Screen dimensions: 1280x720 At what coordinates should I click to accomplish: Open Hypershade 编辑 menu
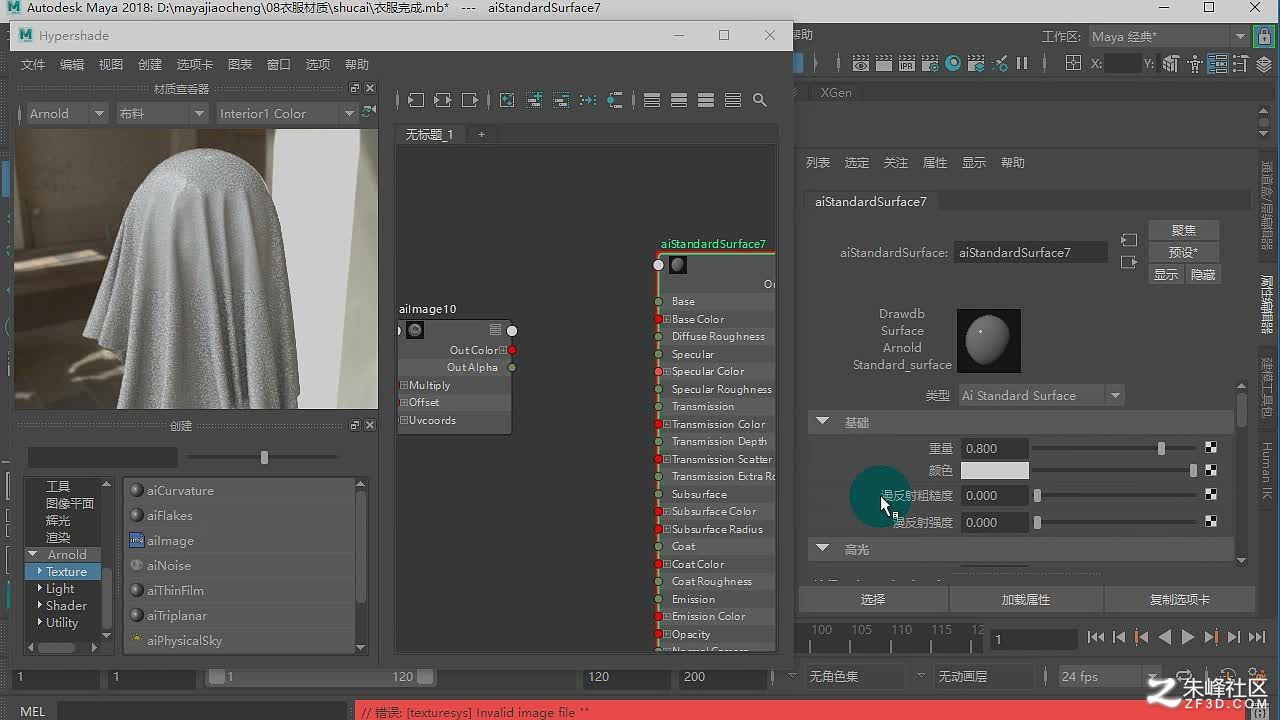(x=72, y=64)
